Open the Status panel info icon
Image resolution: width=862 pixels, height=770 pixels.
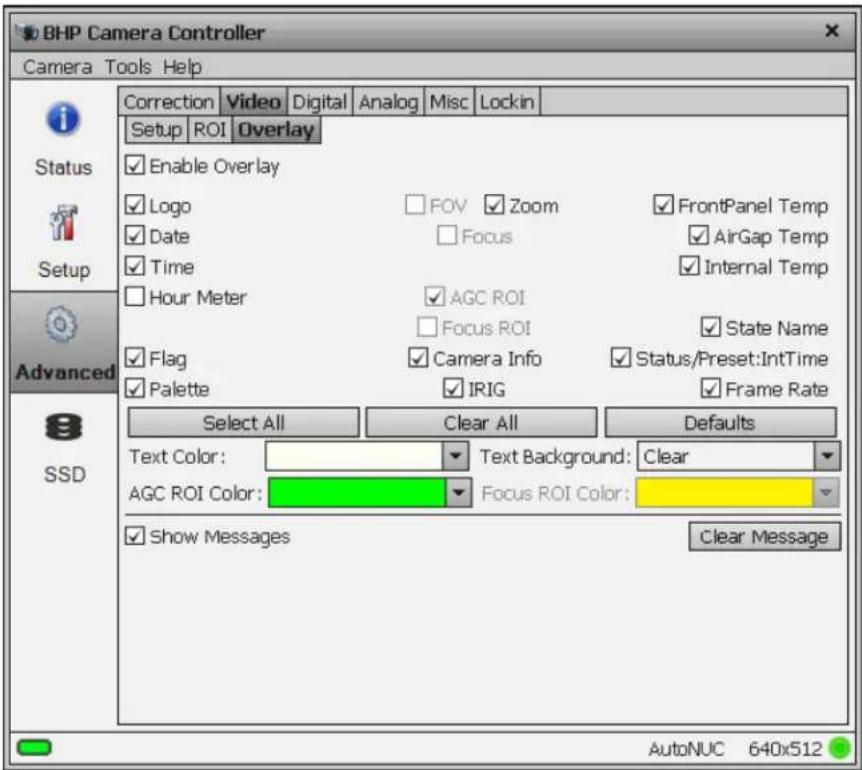tap(63, 119)
